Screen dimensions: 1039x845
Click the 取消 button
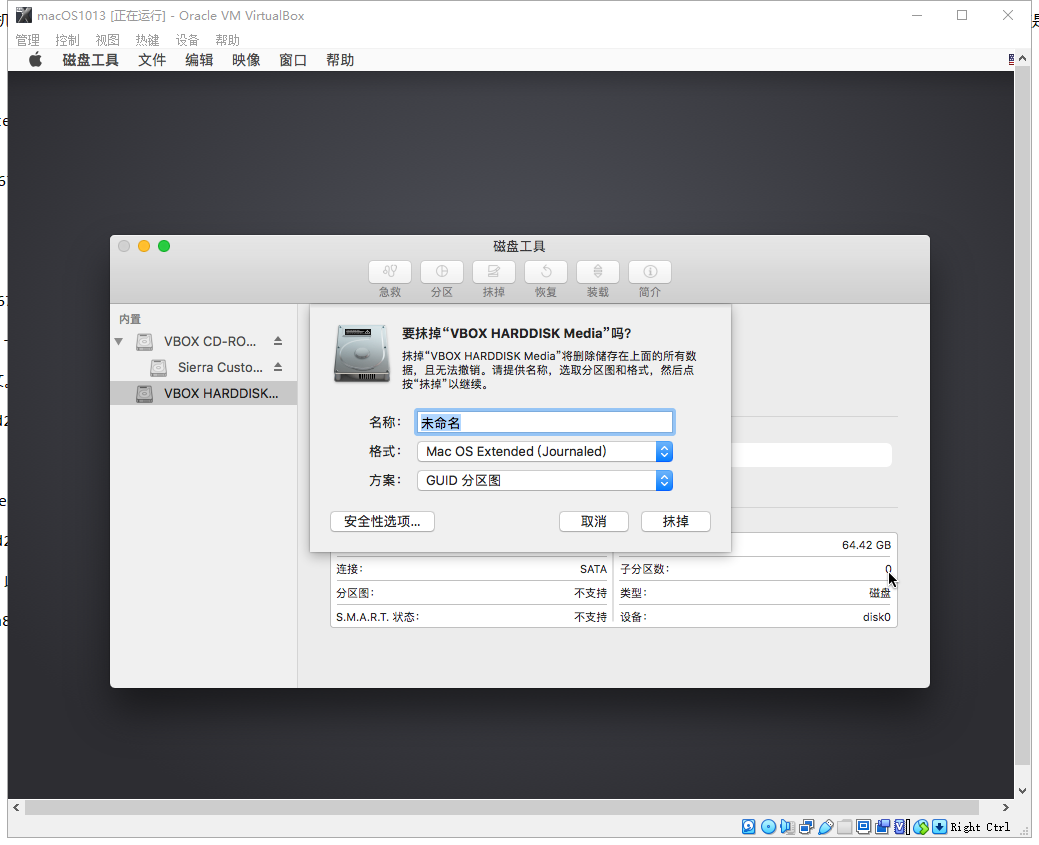coord(594,522)
